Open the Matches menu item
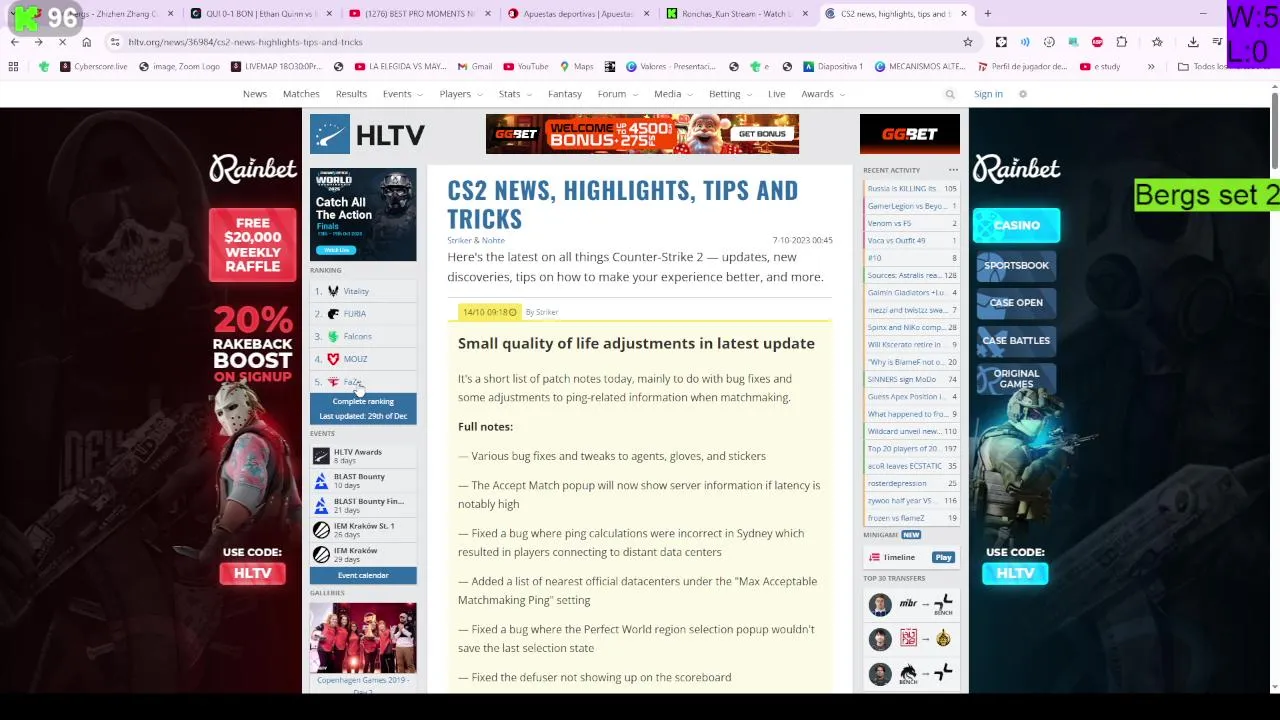1280x720 pixels. pos(301,94)
